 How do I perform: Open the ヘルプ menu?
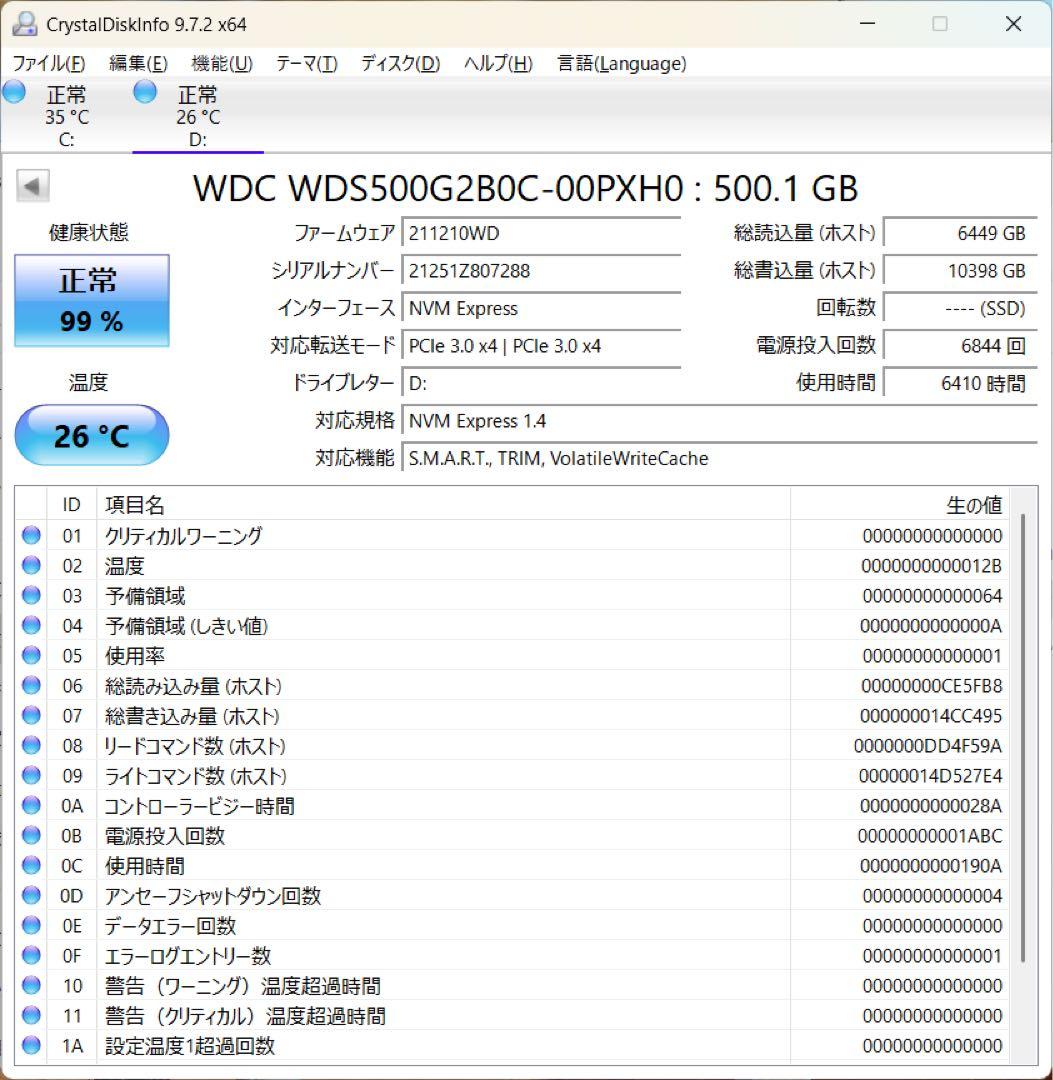[x=498, y=63]
